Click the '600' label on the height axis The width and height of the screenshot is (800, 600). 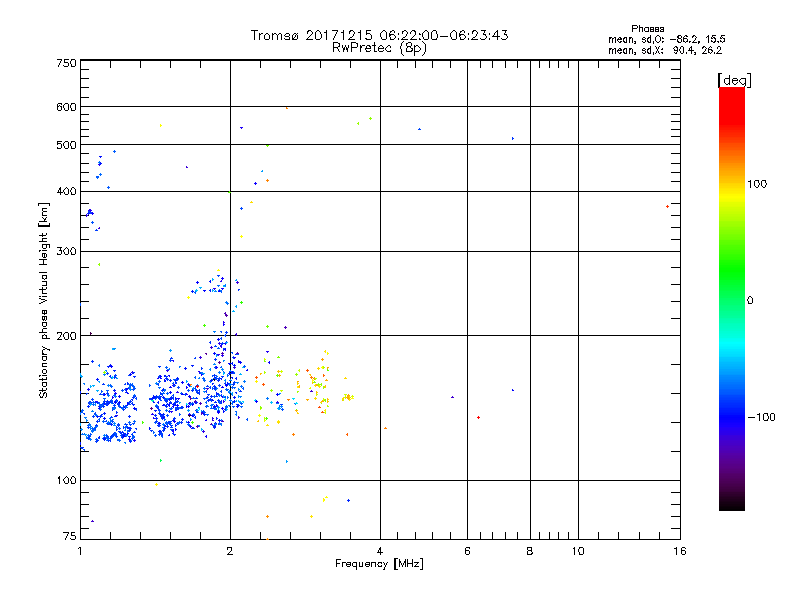pyautogui.click(x=66, y=107)
